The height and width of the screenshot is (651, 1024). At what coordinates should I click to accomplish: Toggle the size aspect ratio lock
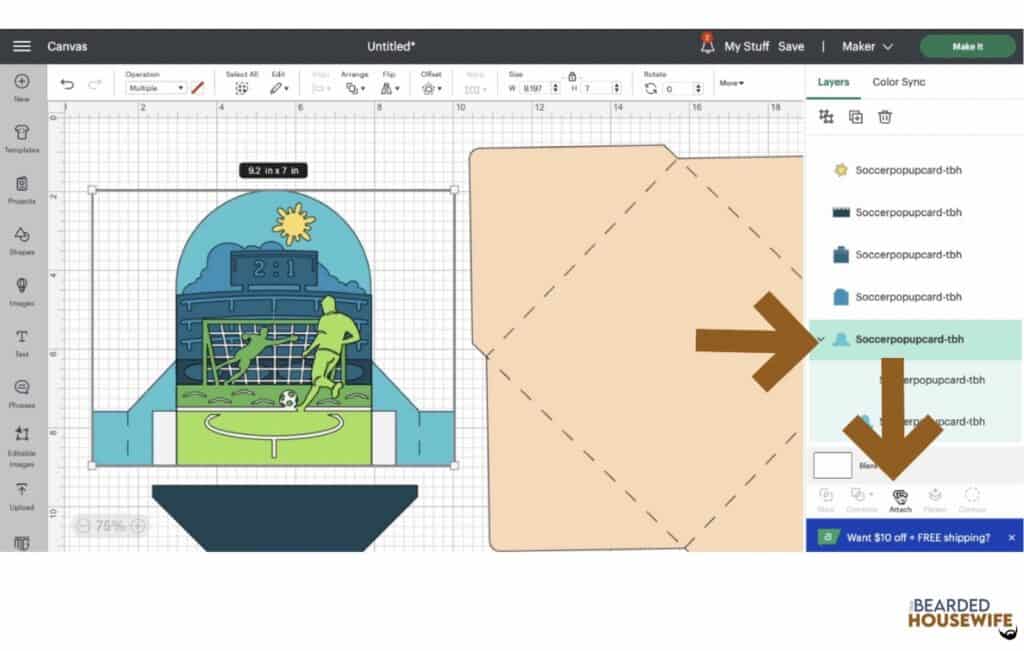pos(571,76)
